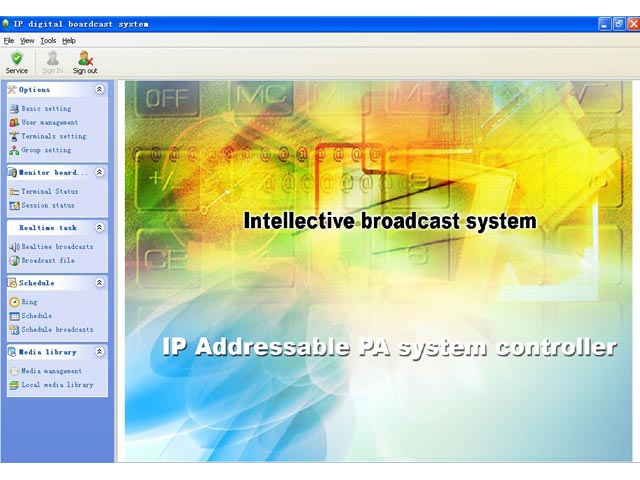Image resolution: width=640 pixels, height=480 pixels.
Task: Open Basic setting in Options
Action: click(x=46, y=108)
